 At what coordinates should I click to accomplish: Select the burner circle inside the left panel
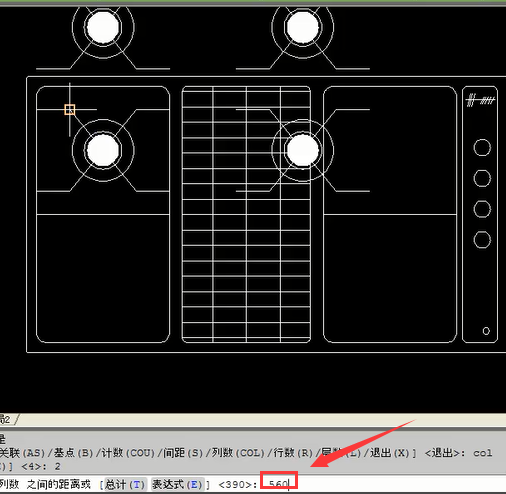click(103, 150)
